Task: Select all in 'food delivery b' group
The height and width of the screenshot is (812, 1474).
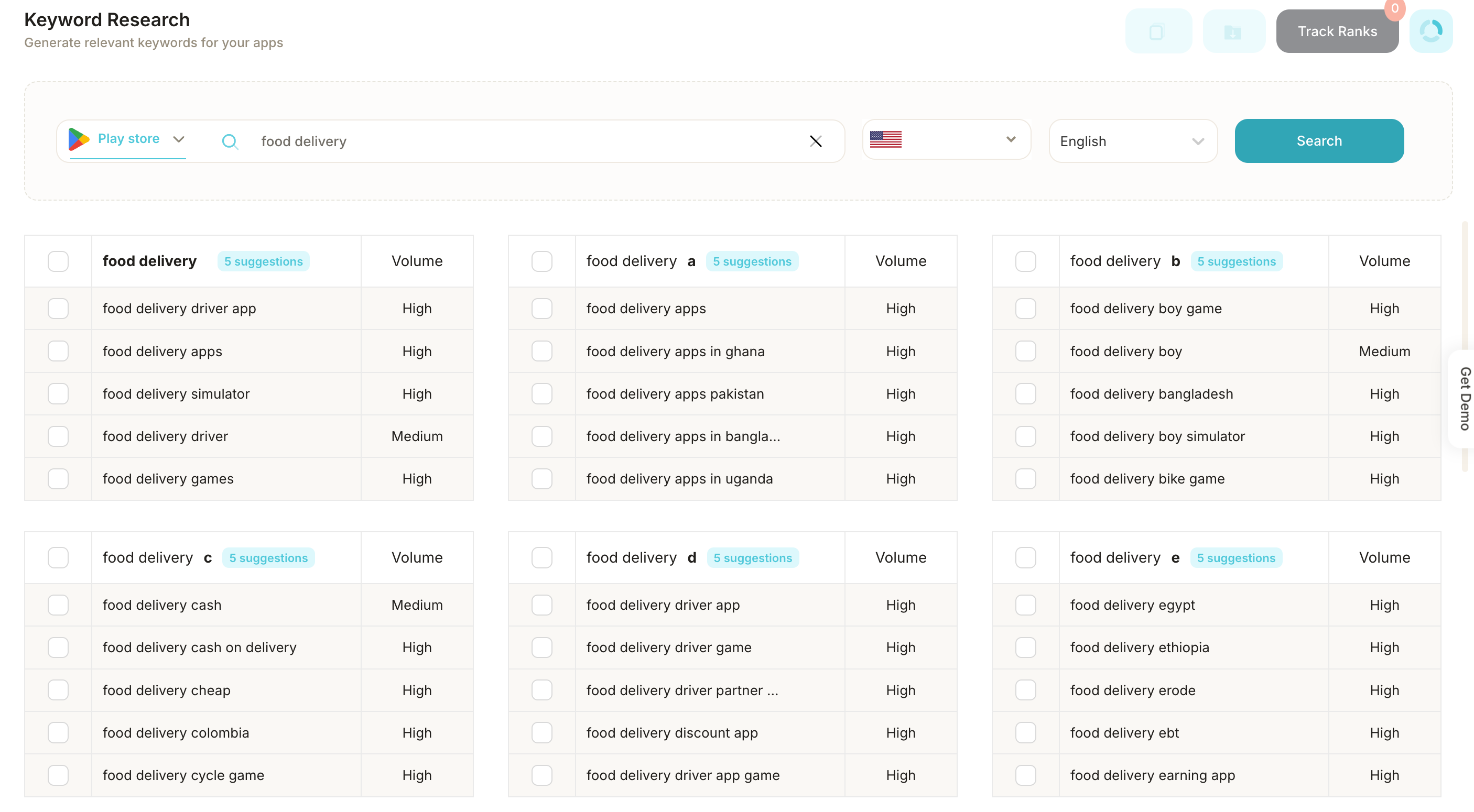Action: pyautogui.click(x=1025, y=261)
